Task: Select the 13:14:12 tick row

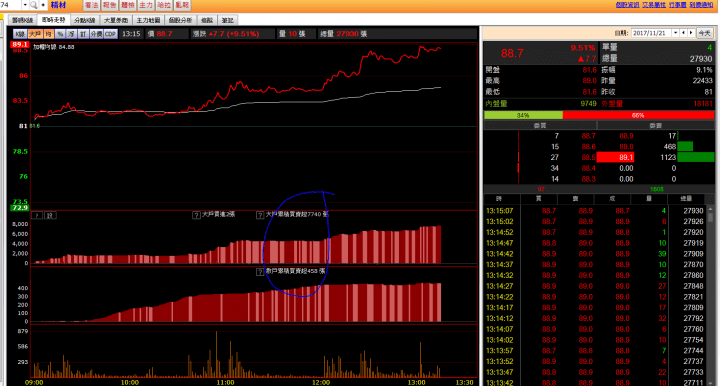Action: point(595,318)
